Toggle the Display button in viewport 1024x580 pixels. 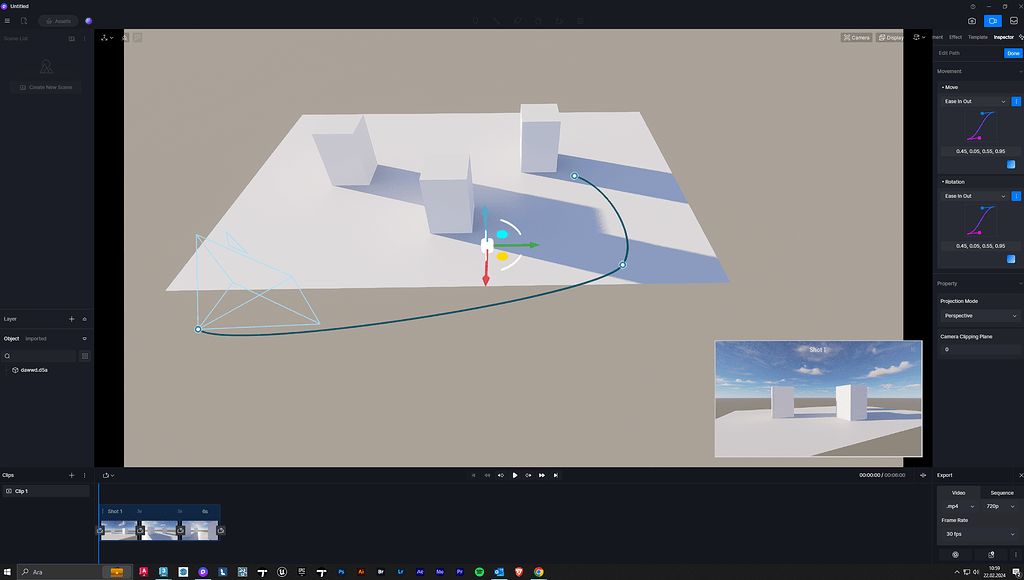coord(891,37)
